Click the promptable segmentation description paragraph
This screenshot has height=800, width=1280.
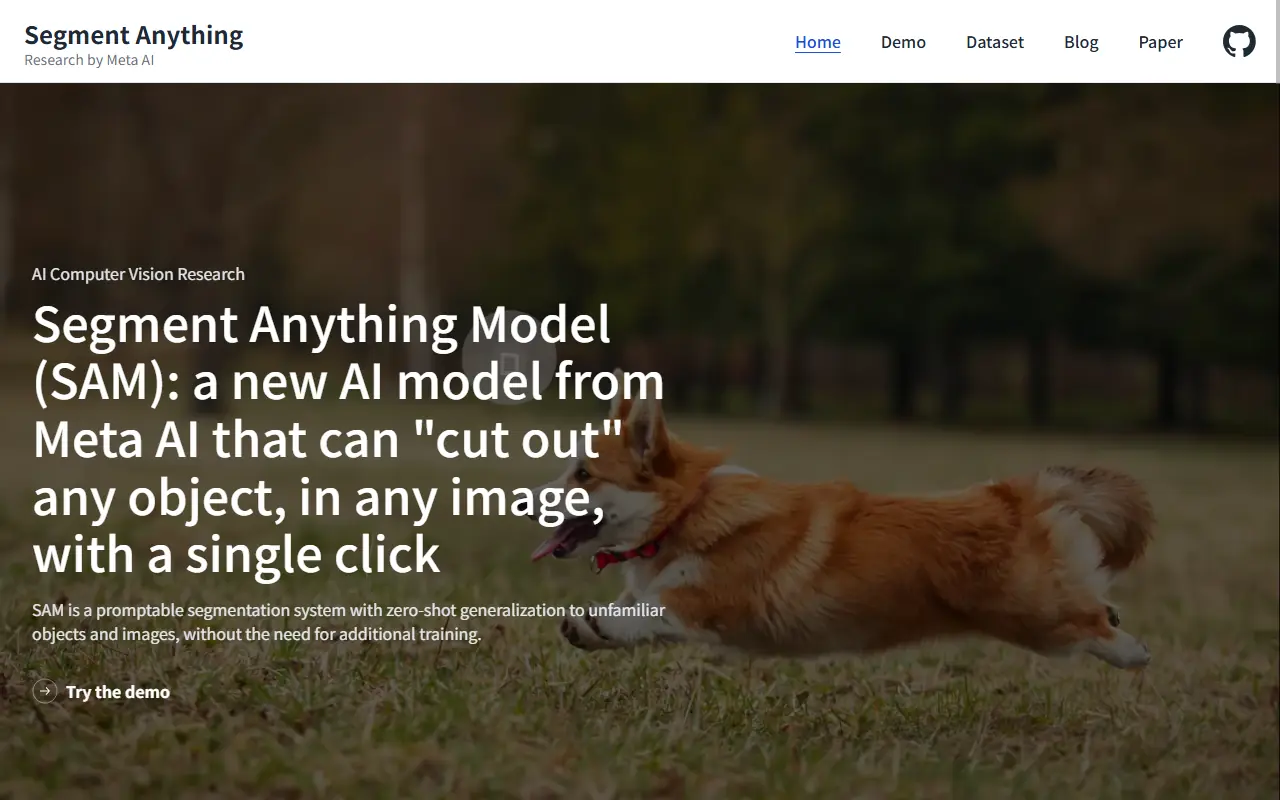click(348, 622)
